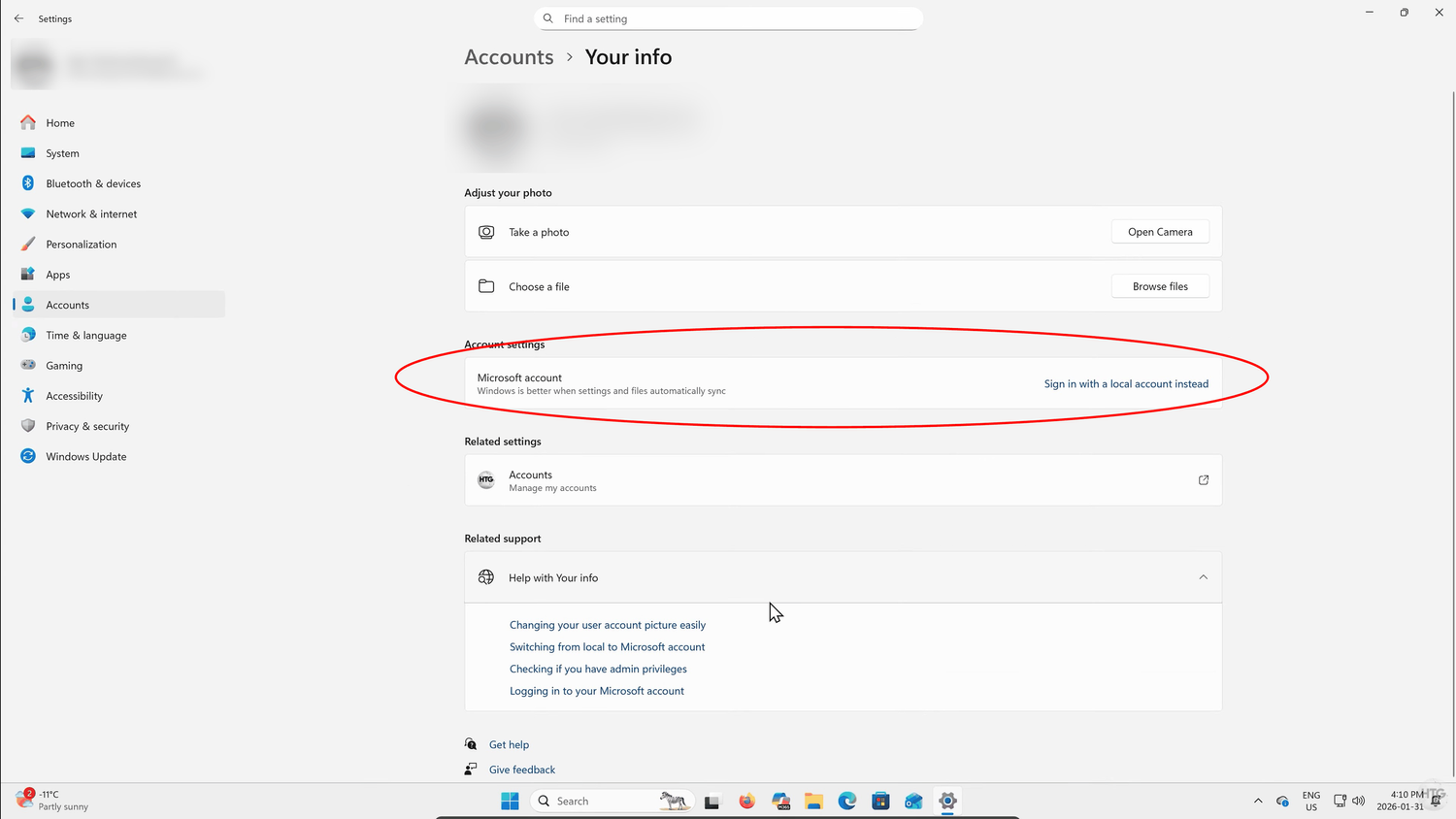Click the Privacy & security shield icon

pos(28,426)
